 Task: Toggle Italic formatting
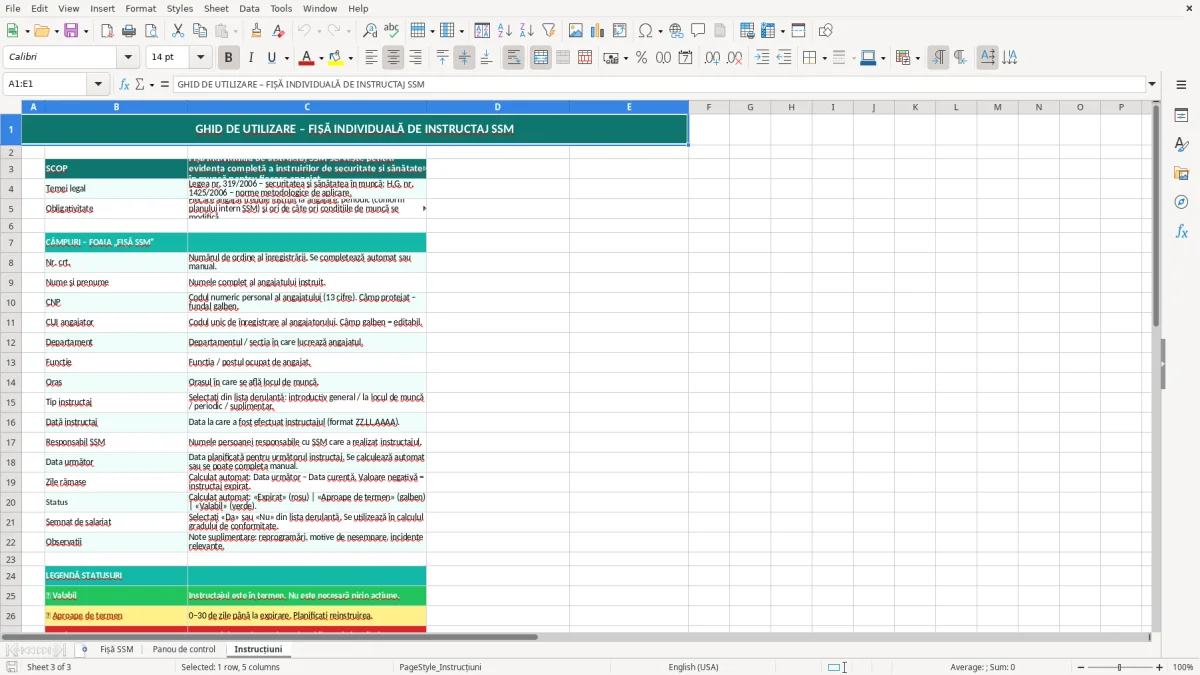click(250, 58)
